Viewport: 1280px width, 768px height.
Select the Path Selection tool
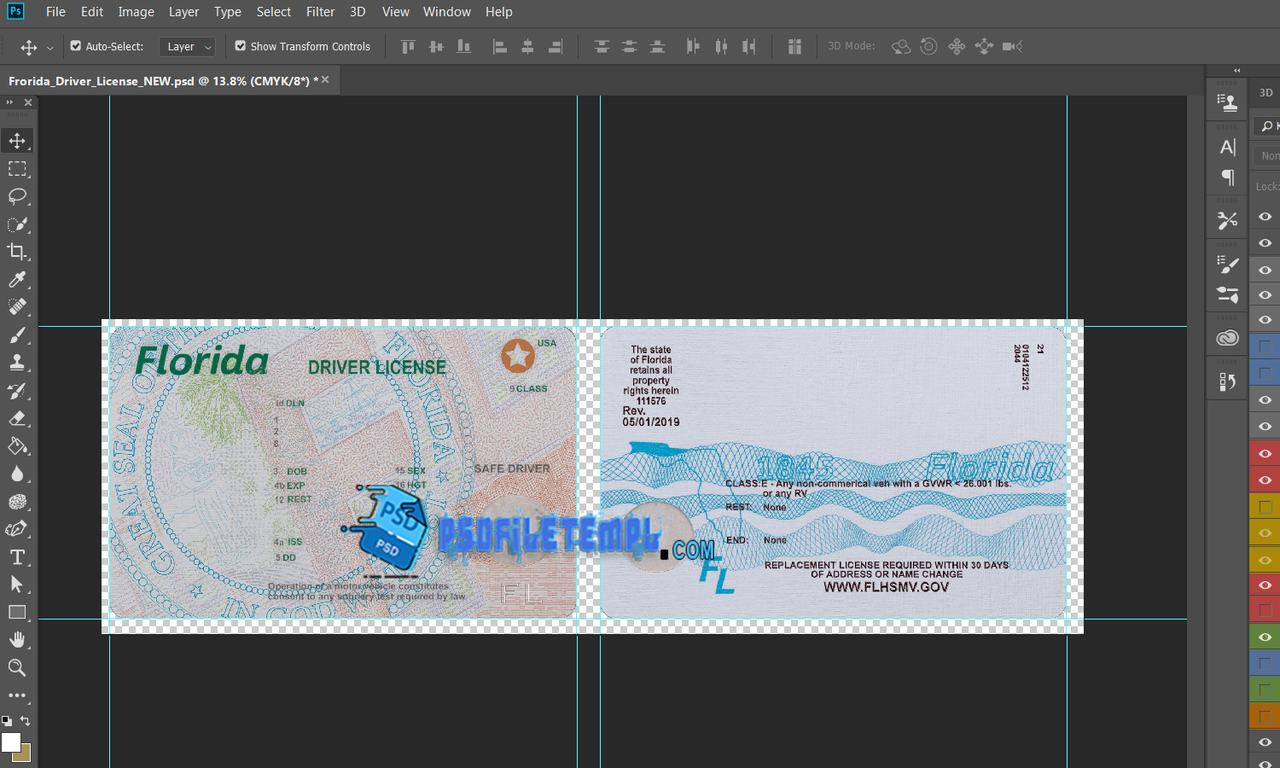pyautogui.click(x=18, y=584)
